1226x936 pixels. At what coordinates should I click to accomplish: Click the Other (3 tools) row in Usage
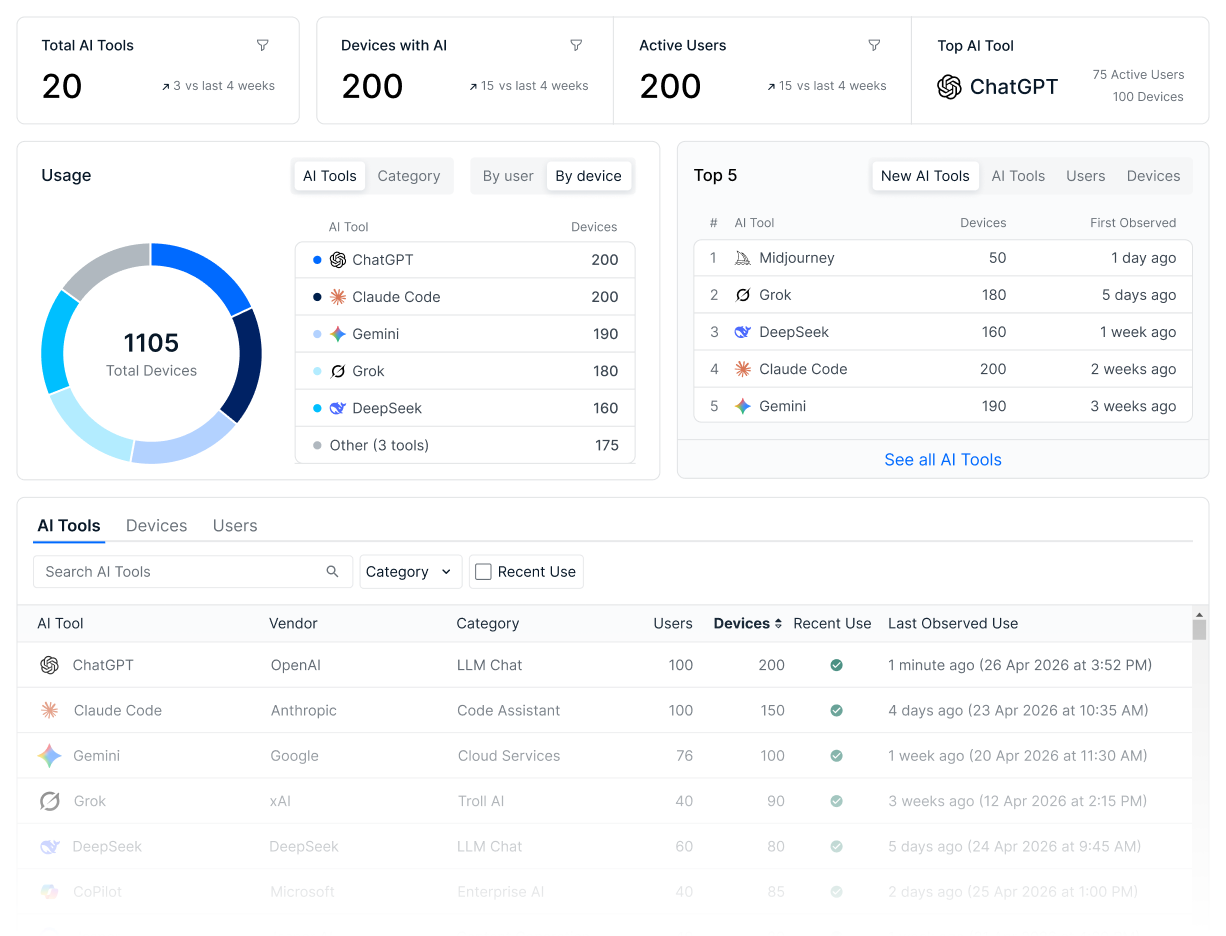(x=465, y=445)
